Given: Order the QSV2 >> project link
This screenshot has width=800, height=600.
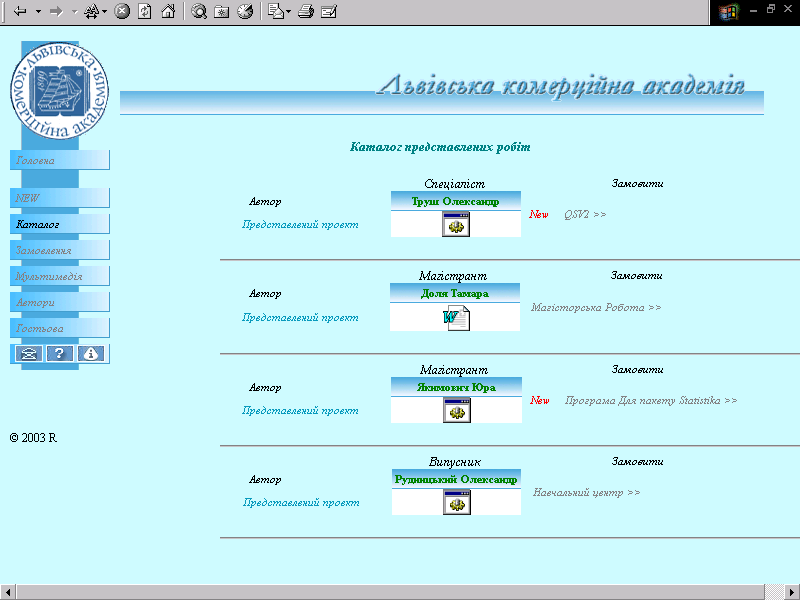Looking at the screenshot, I should [x=585, y=214].
